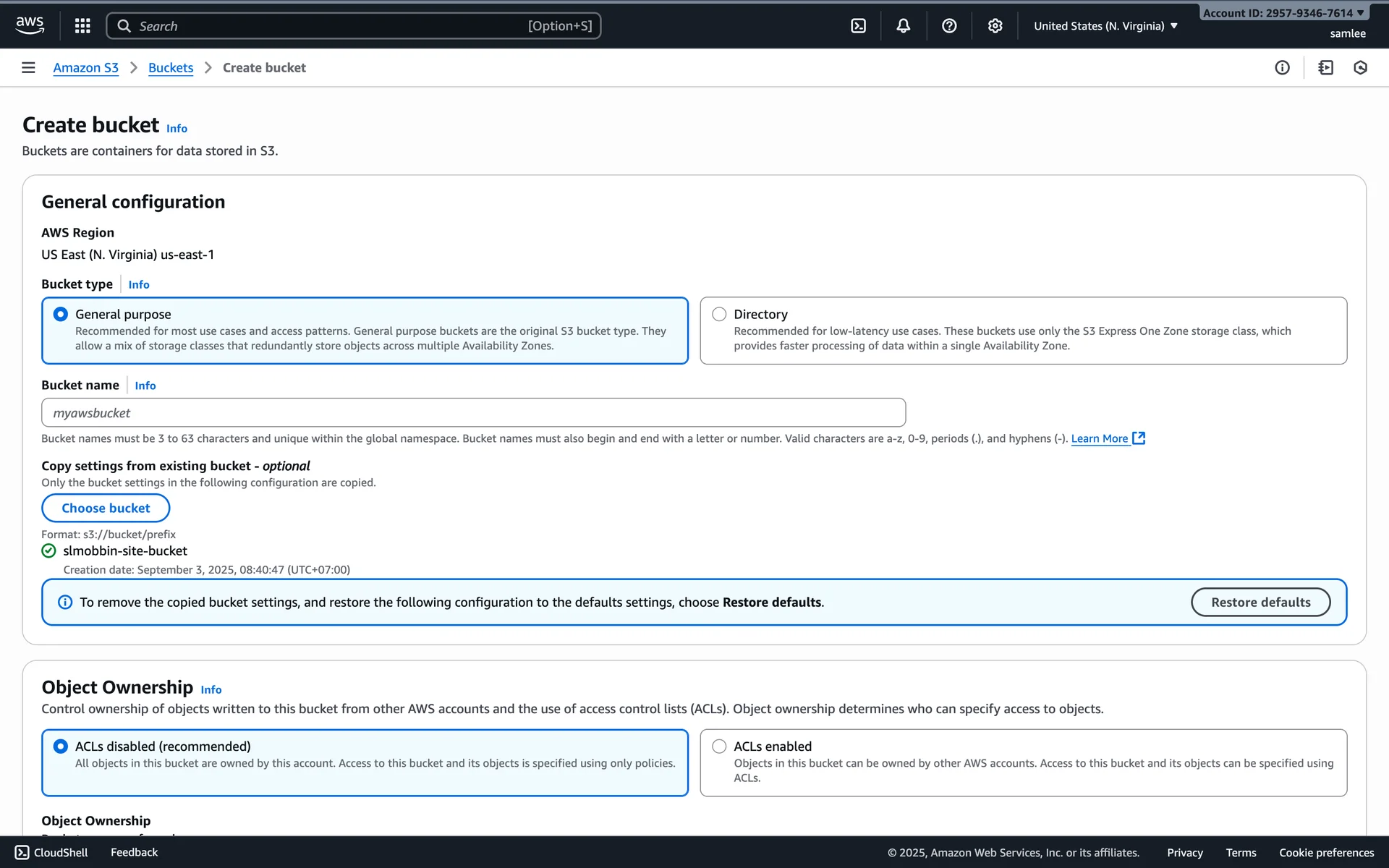Choose the ACLs enabled option

click(719, 746)
